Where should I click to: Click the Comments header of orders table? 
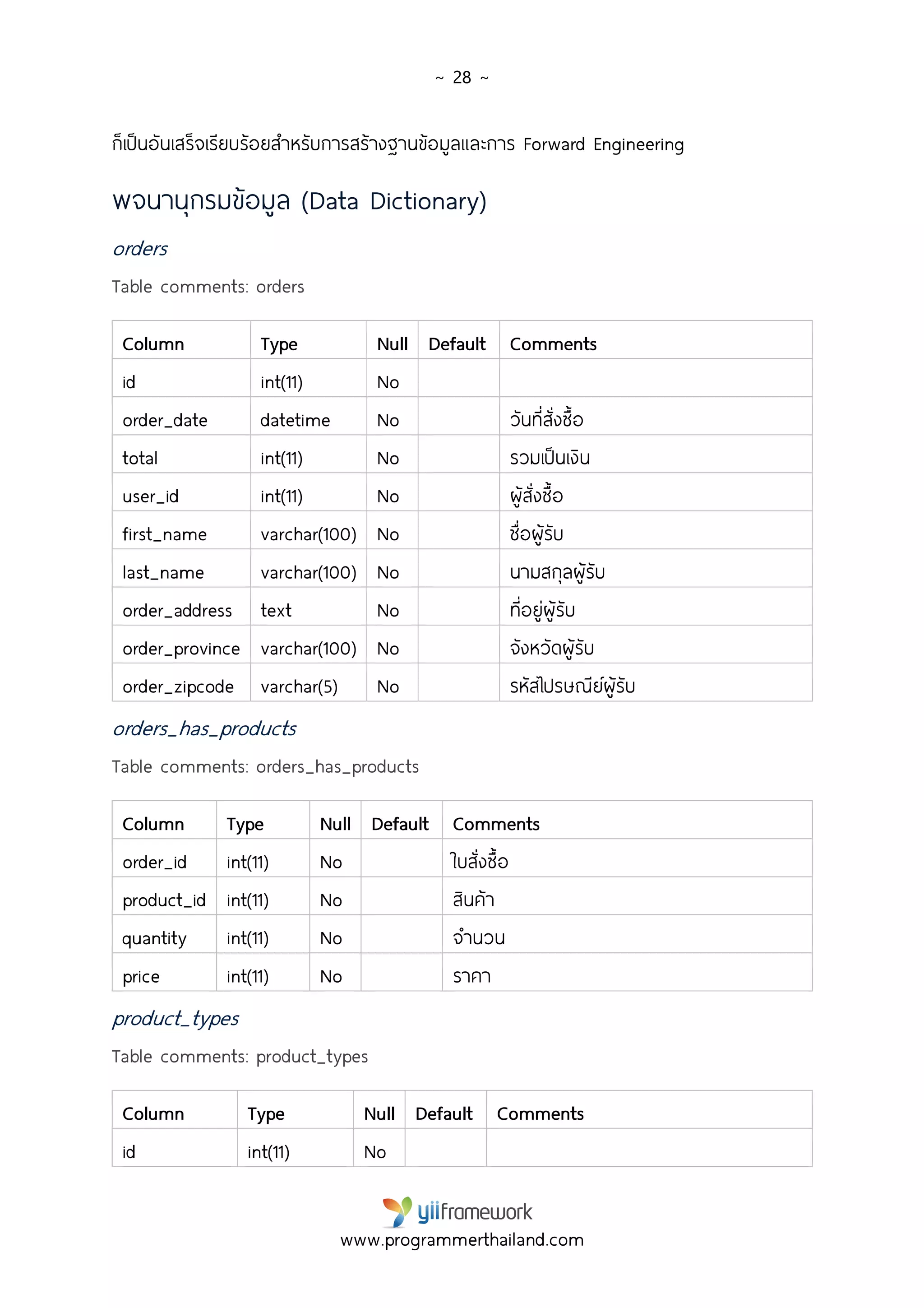point(553,344)
